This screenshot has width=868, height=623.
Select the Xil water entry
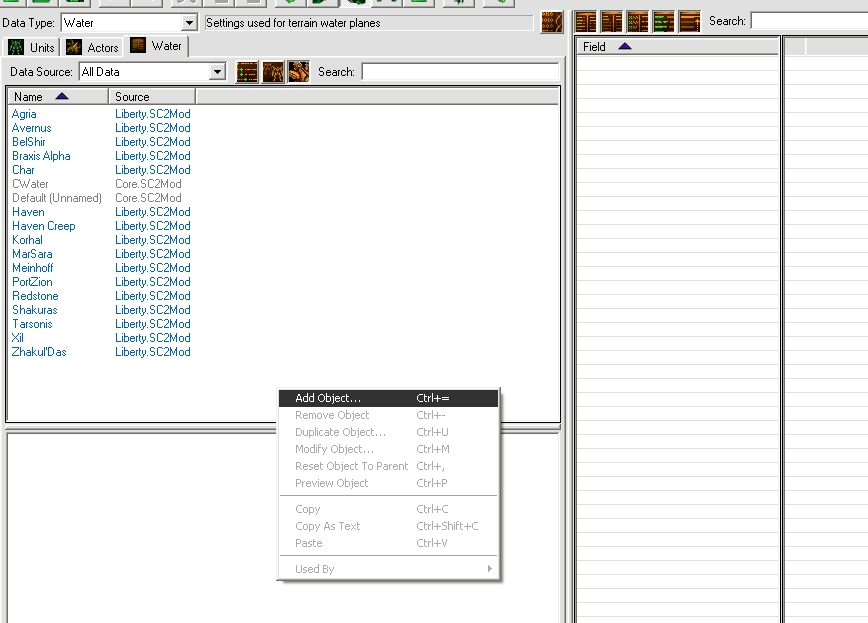18,338
